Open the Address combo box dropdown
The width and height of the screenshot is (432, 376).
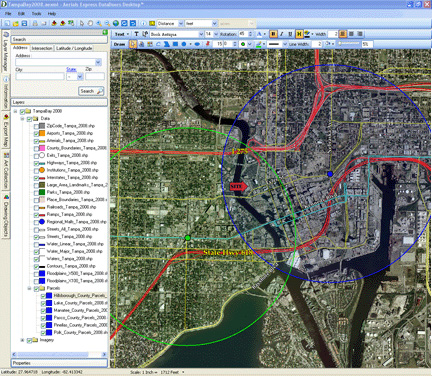98,62
